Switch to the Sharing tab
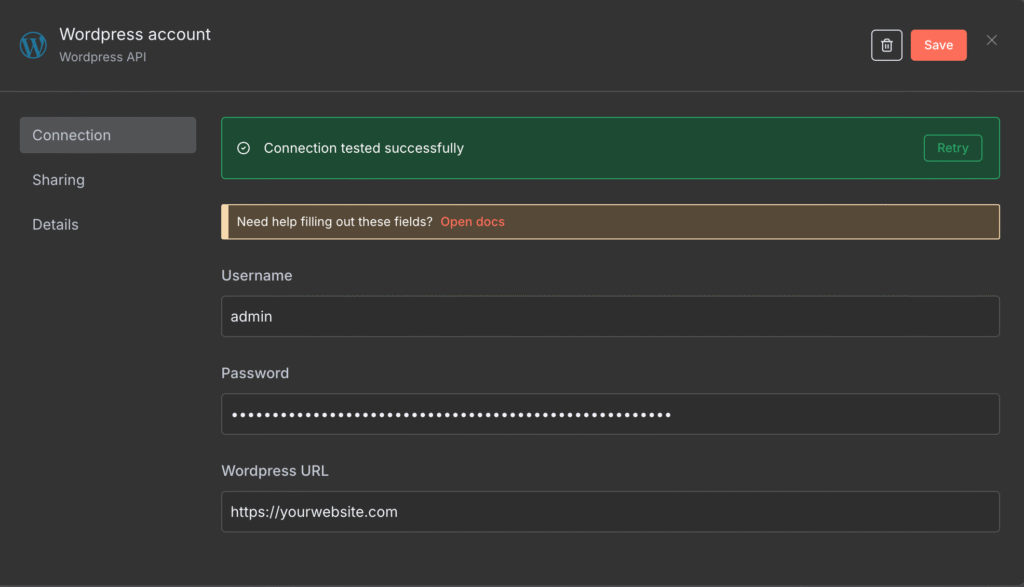This screenshot has height=587, width=1024. 58,179
